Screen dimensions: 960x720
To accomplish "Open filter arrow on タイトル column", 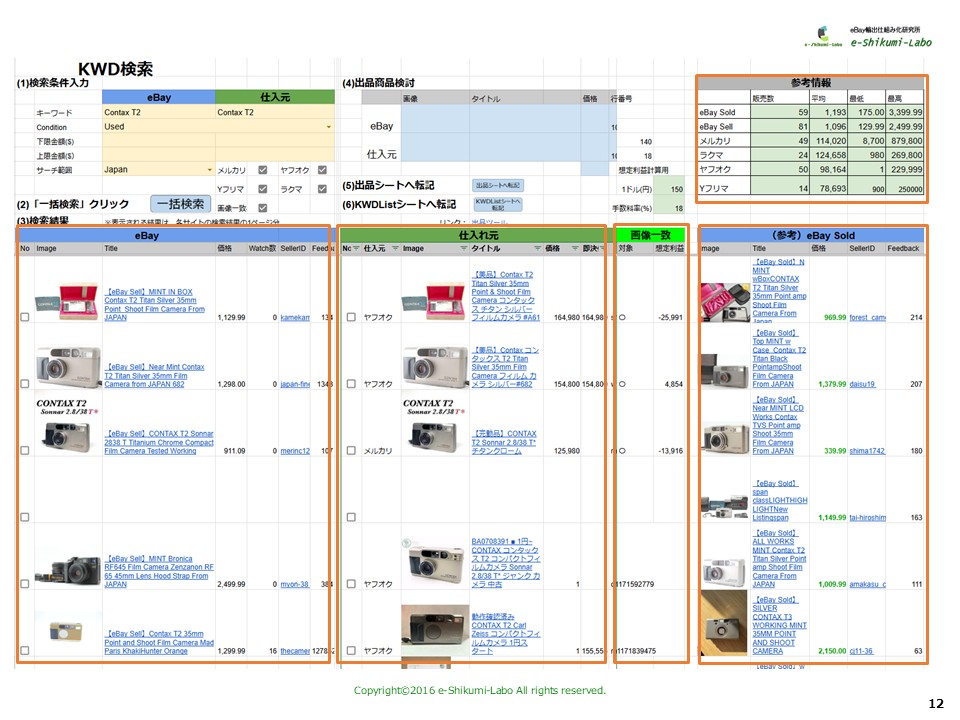I will (538, 249).
